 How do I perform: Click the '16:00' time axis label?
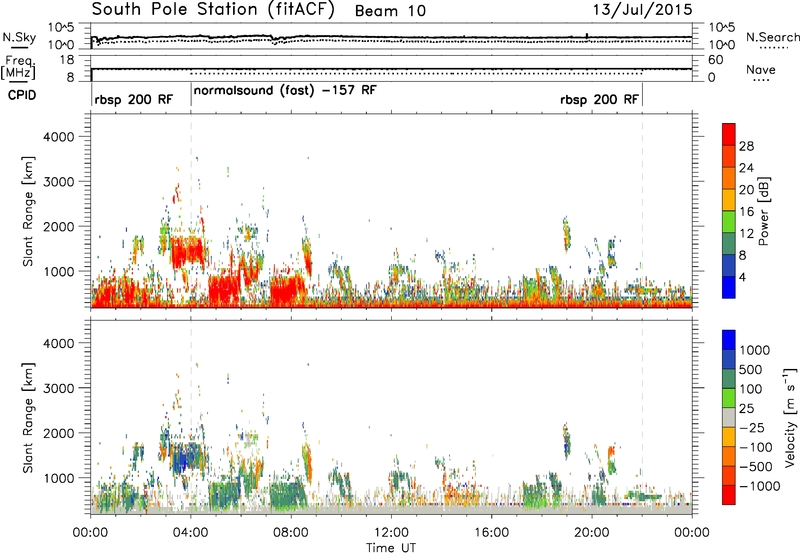click(491, 533)
